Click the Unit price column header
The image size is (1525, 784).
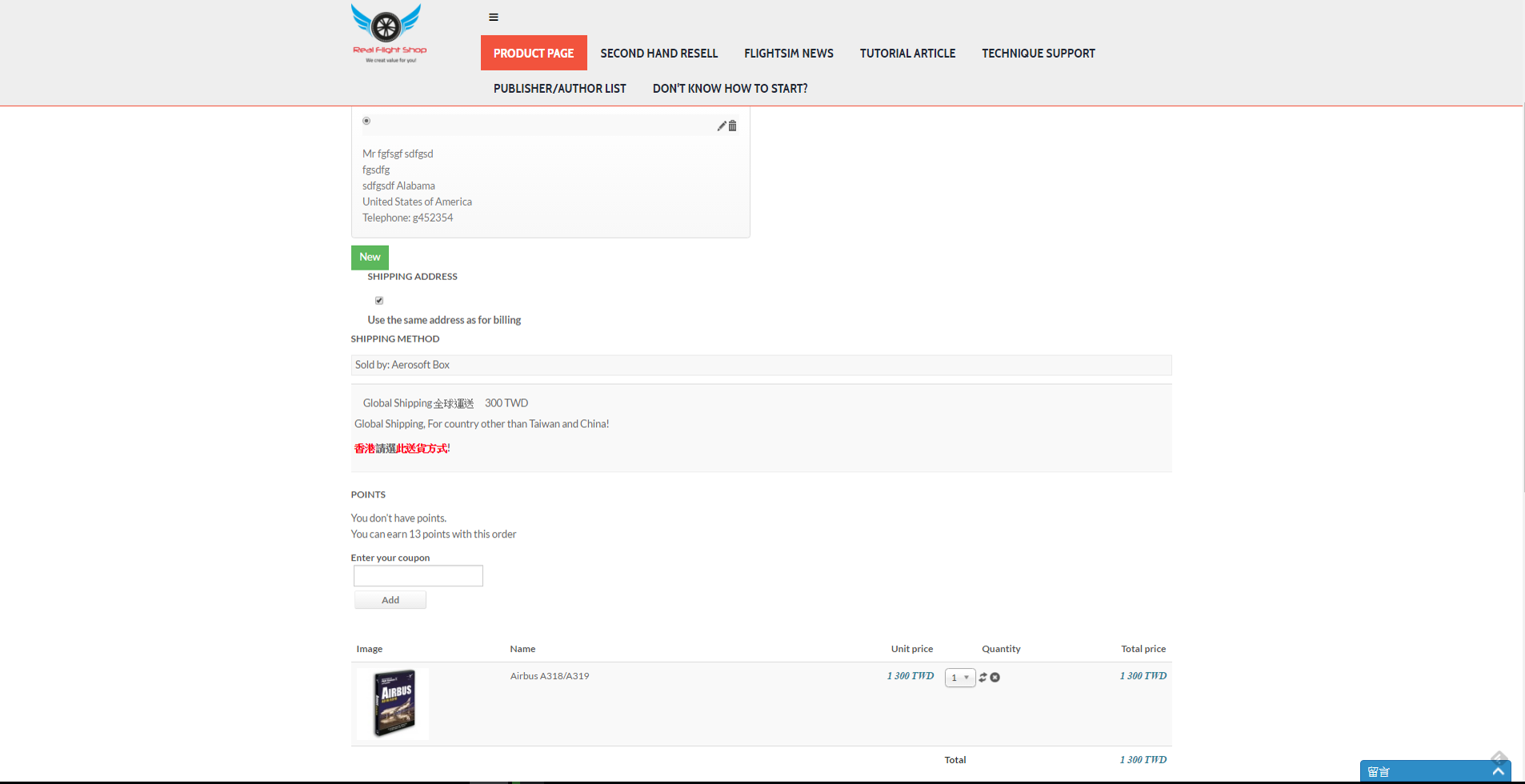(912, 649)
